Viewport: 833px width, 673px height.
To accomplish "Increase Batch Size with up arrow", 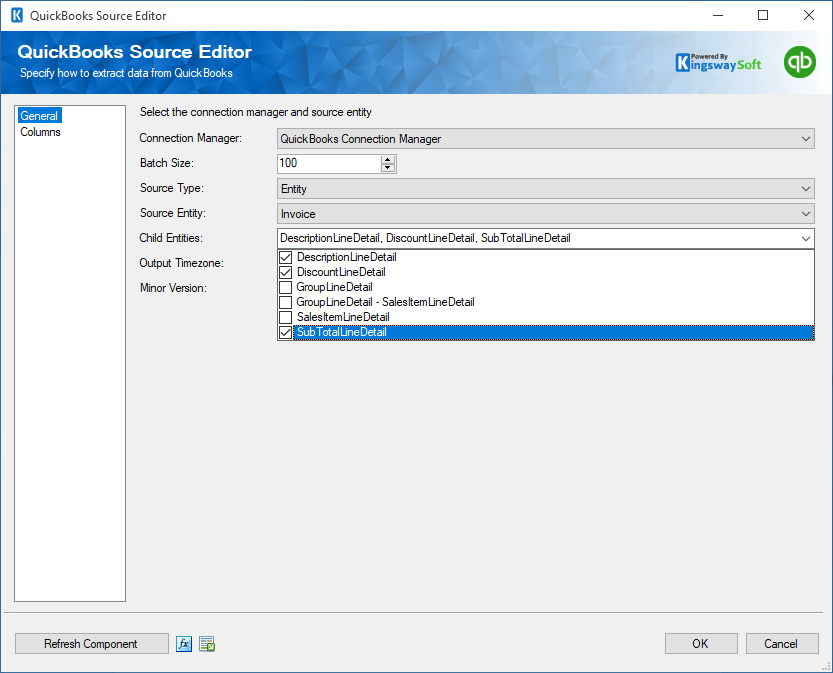I will pos(388,159).
